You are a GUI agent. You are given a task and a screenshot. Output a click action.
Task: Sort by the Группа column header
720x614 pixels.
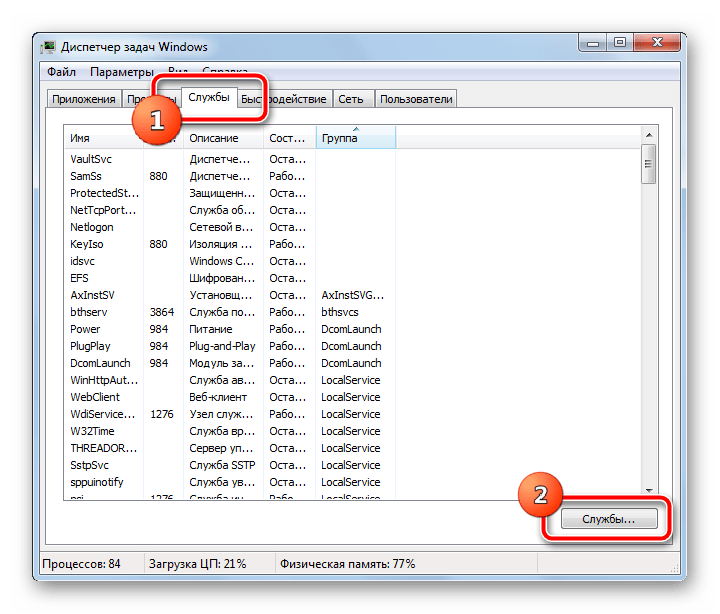pyautogui.click(x=355, y=138)
